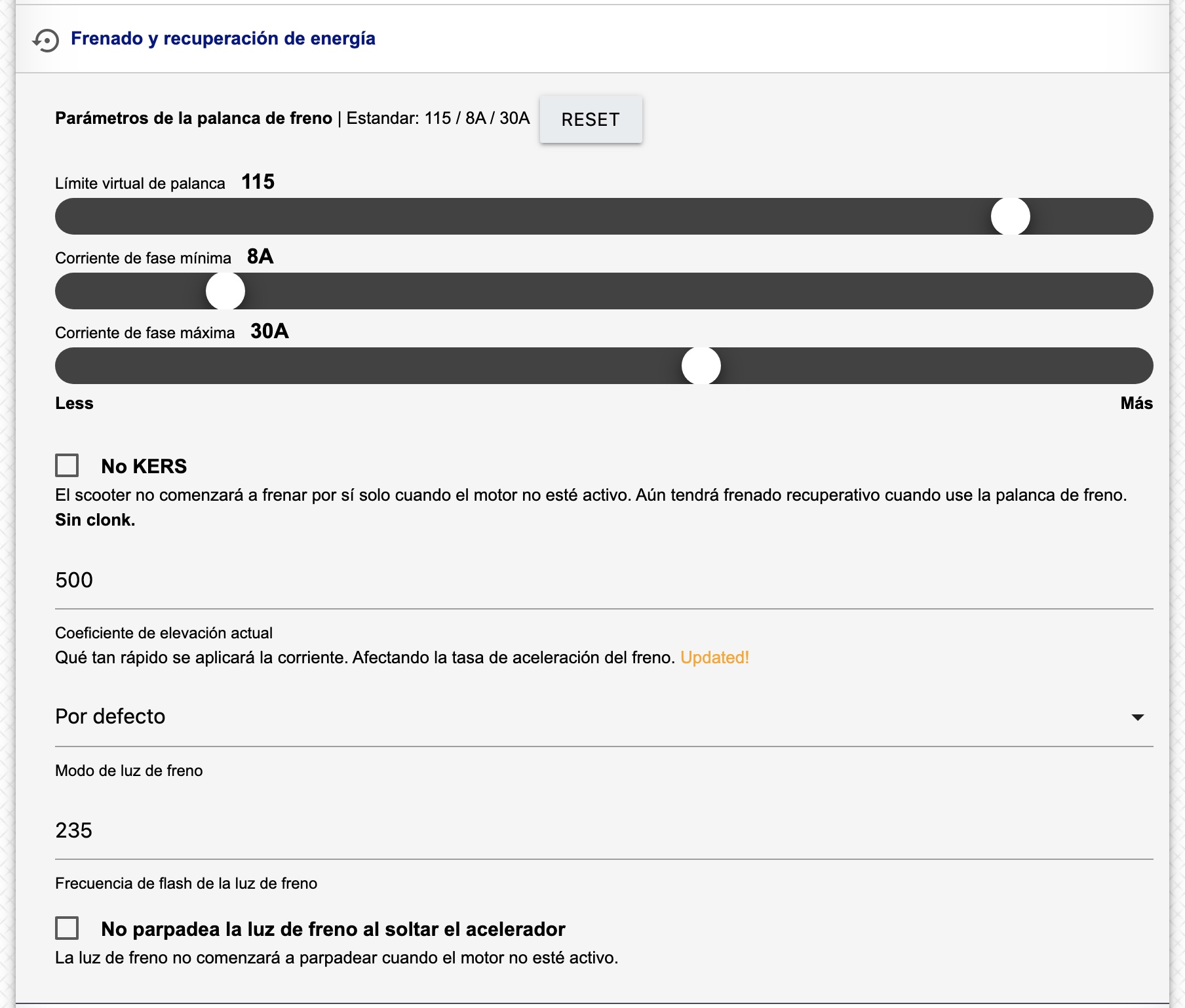
Task: Click the brake energy recovery section icon
Action: click(x=46, y=40)
